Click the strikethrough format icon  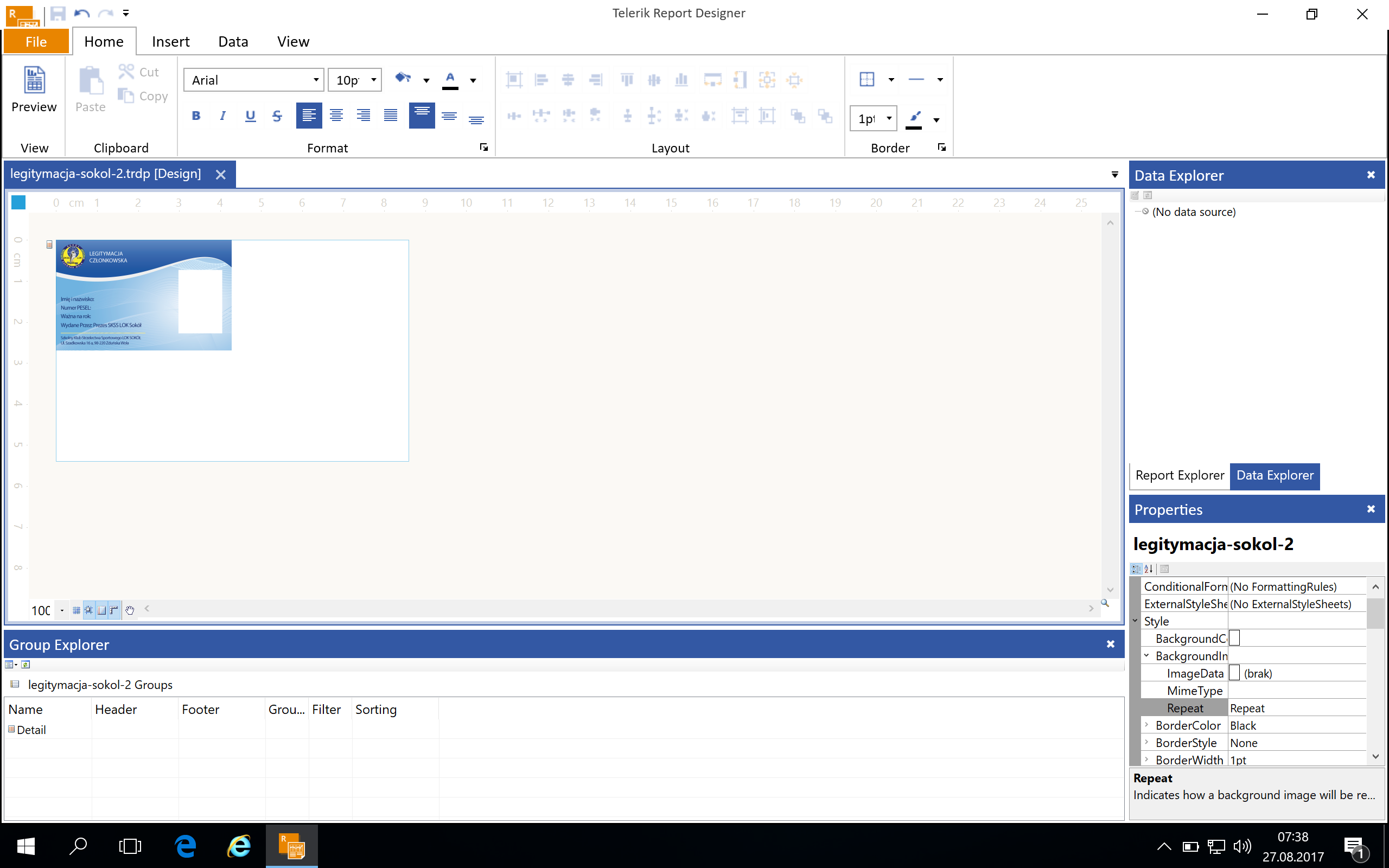(277, 116)
